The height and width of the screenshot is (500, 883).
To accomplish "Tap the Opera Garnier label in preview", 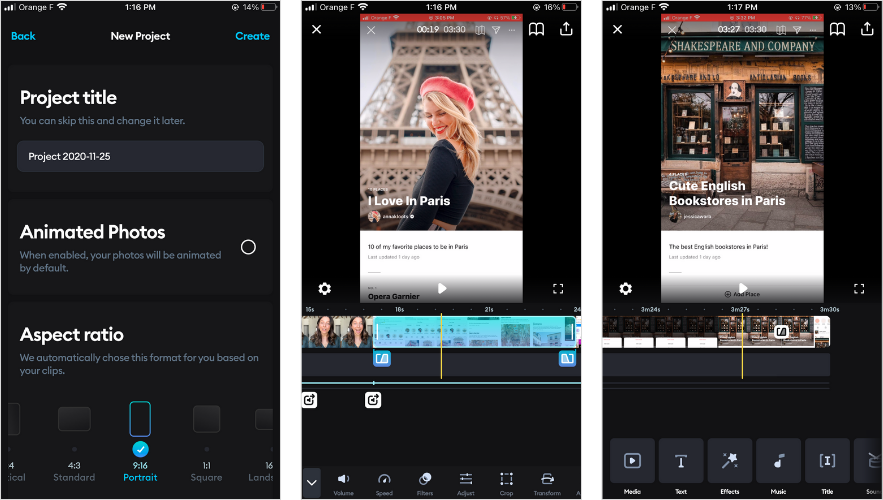I will 394,296.
